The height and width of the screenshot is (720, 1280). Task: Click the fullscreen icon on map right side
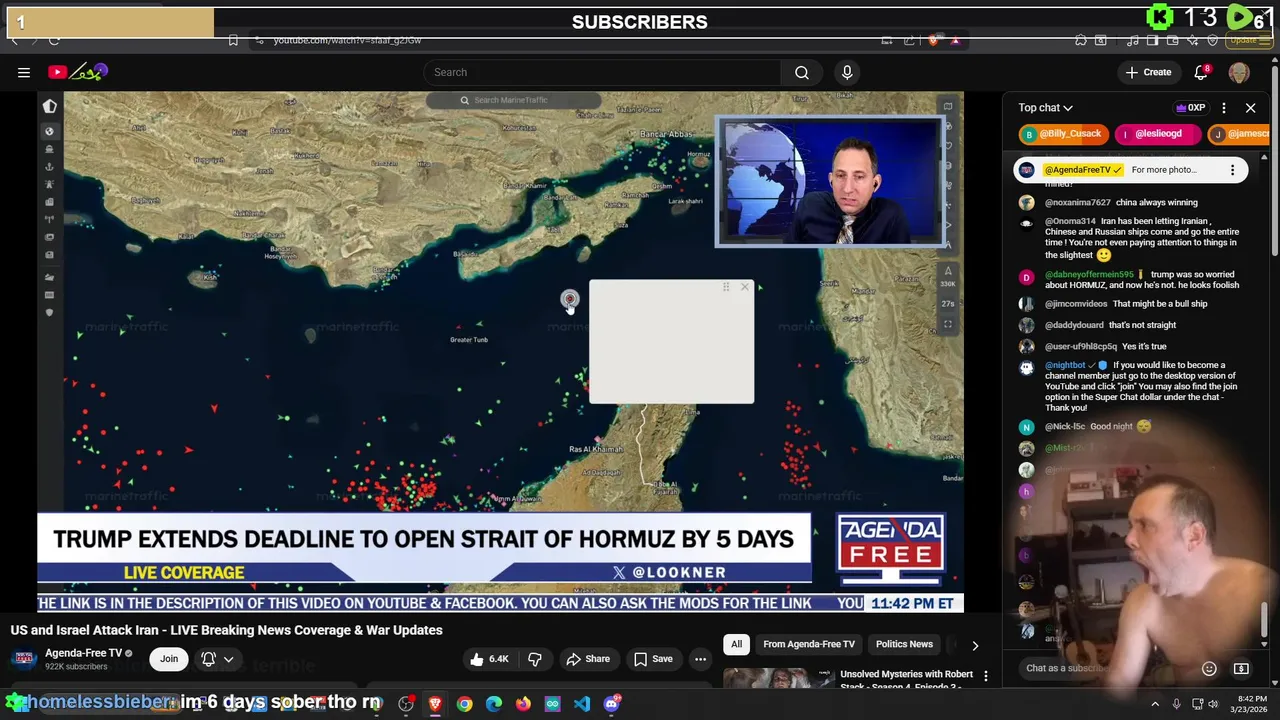(x=948, y=324)
